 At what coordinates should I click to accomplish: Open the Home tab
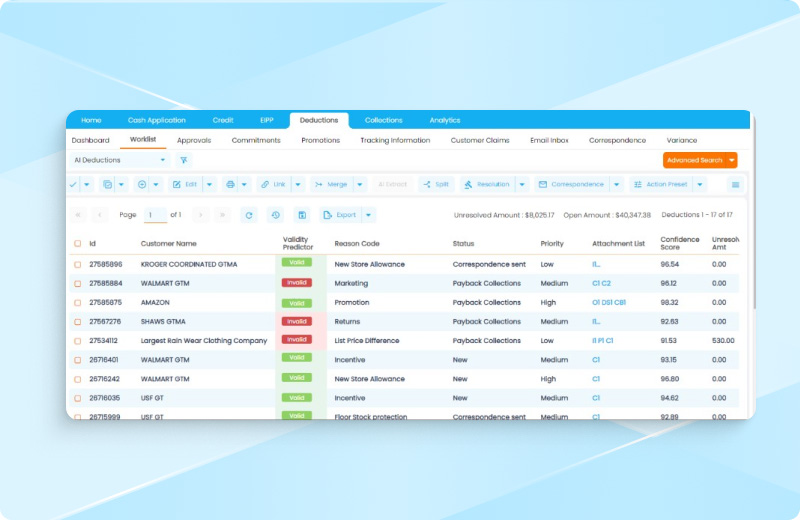pos(91,120)
